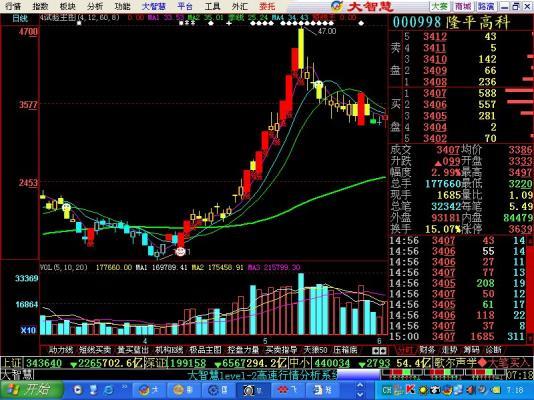The width and height of the screenshot is (534, 400).
Task: Click the 歌尔声学 ticker text
Action: pos(456,363)
